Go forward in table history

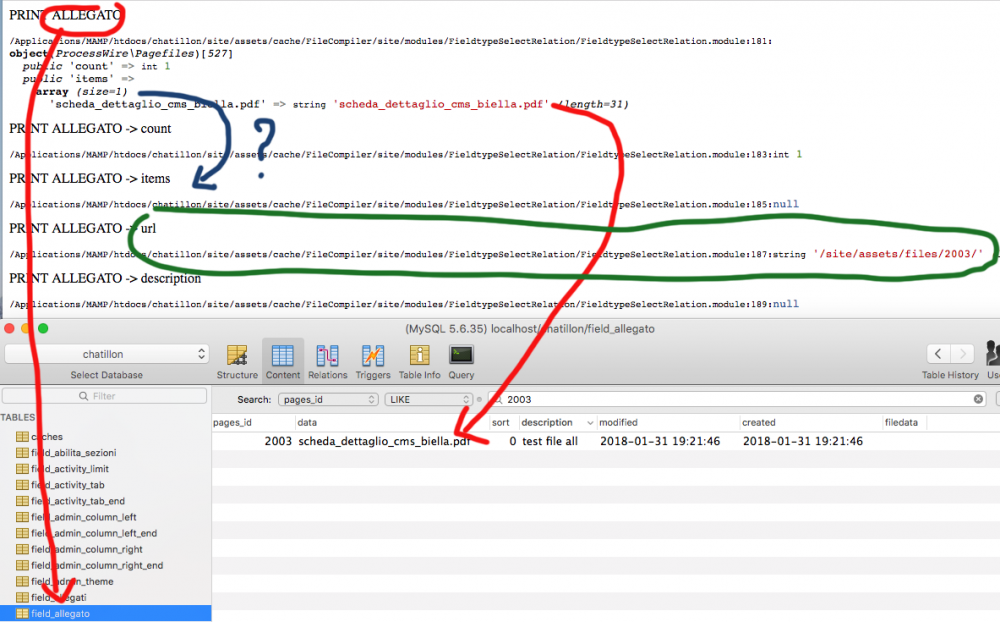click(964, 354)
